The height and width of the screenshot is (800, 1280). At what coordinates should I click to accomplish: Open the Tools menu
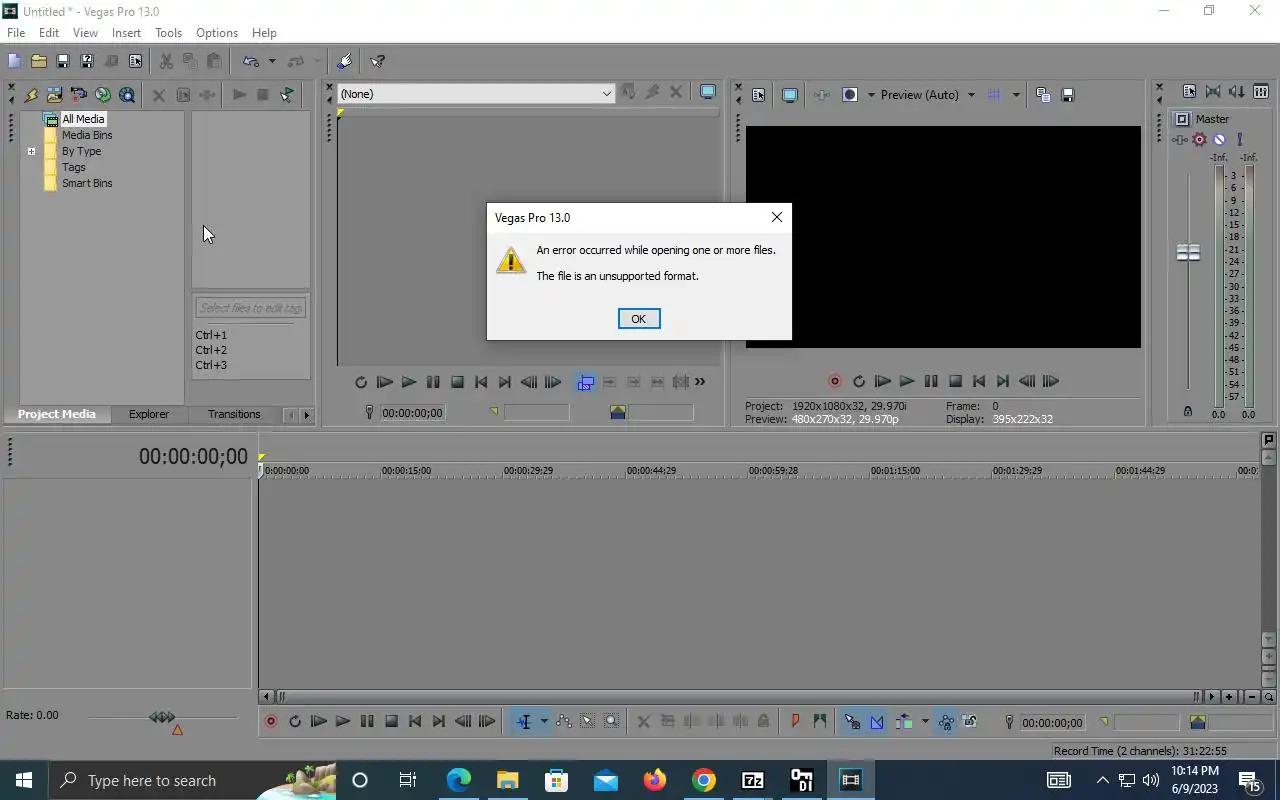[168, 33]
